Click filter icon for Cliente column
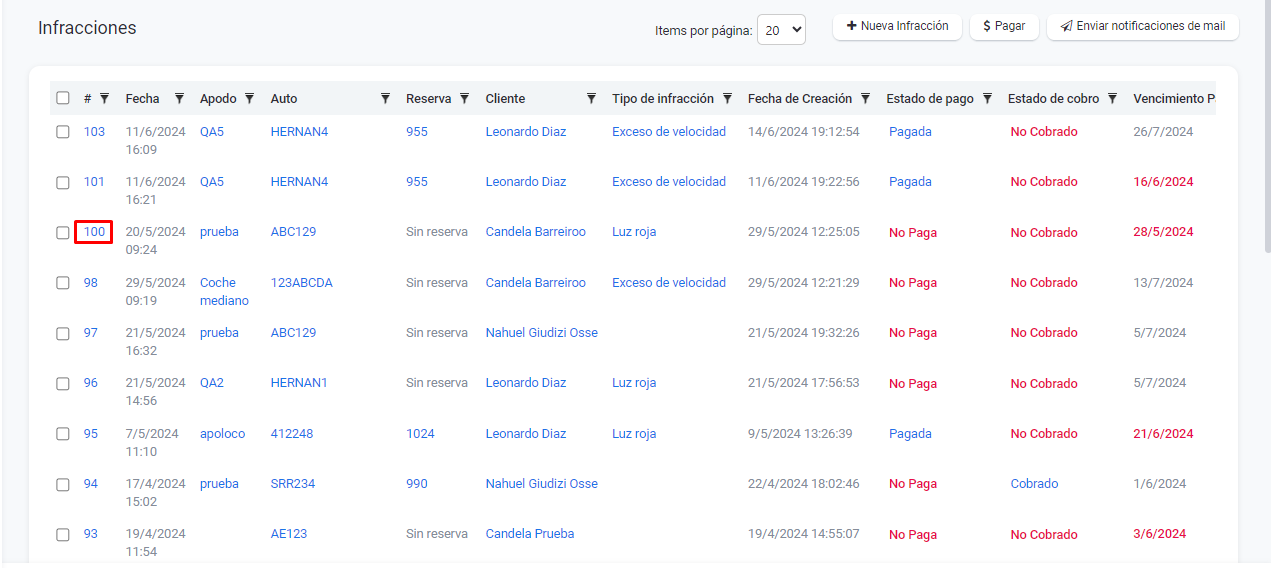This screenshot has width=1271, height=568. (x=591, y=99)
